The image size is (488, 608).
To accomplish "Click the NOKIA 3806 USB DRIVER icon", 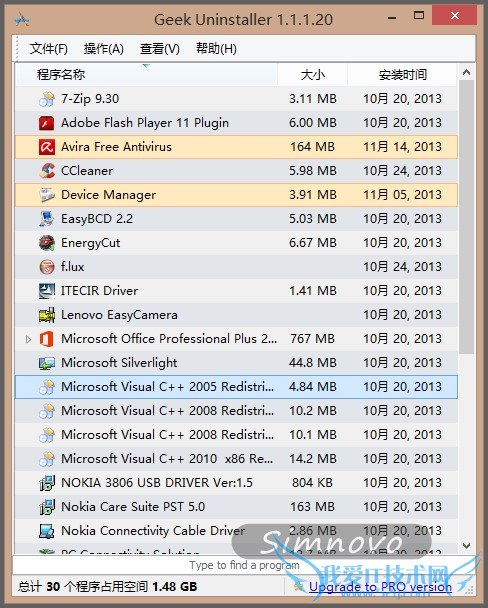I will 47,484.
